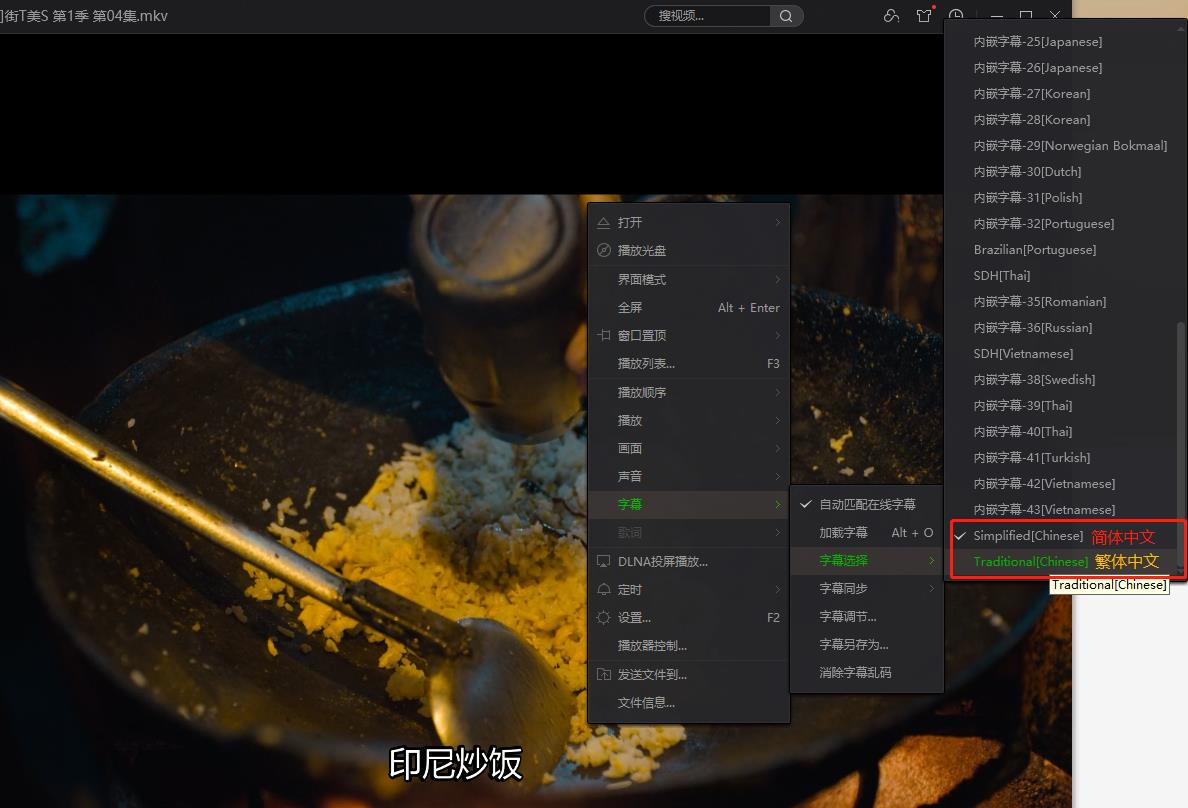
Task: Expand the 字幕选择 submenu
Action: click(x=867, y=560)
